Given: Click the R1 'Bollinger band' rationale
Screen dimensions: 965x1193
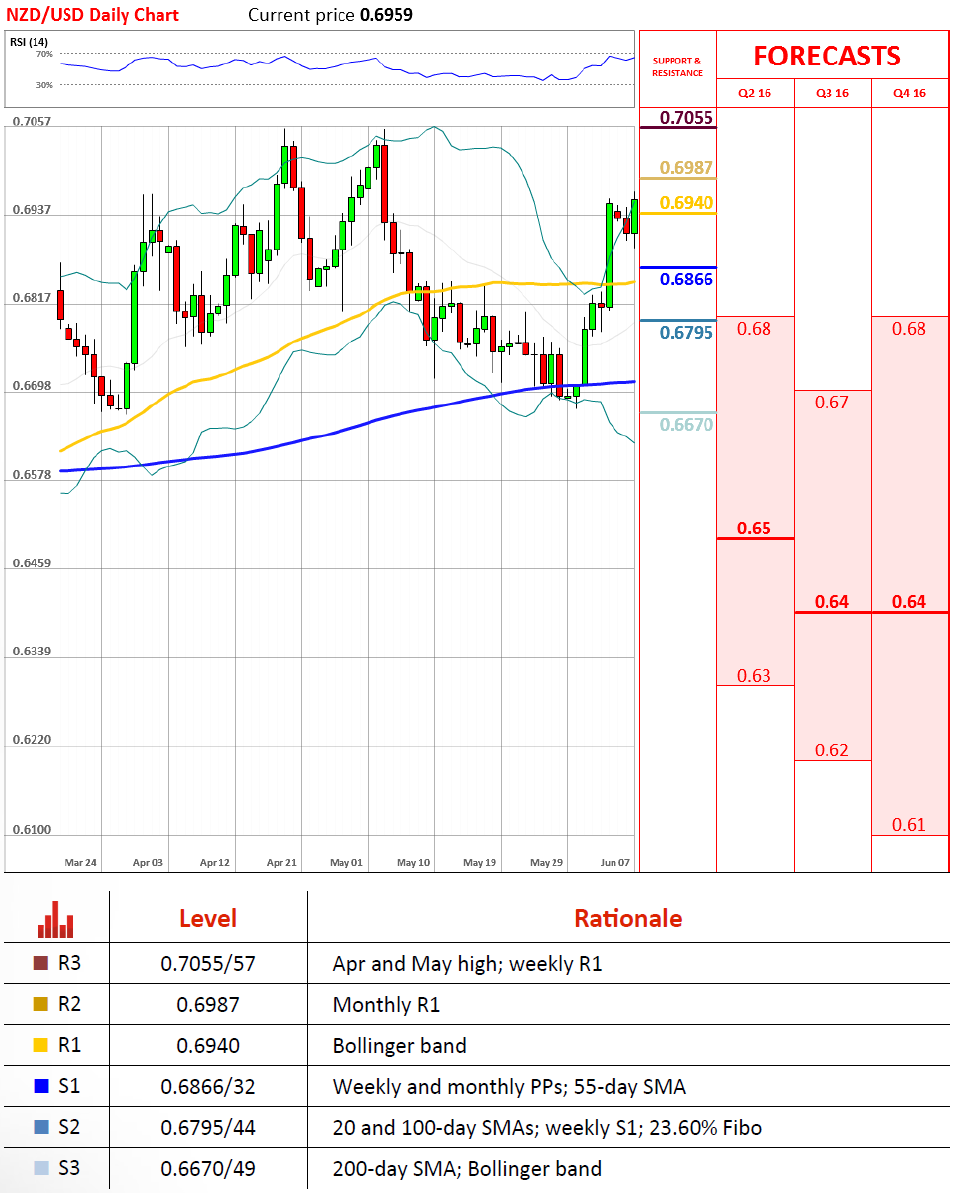Looking at the screenshot, I should [400, 1046].
